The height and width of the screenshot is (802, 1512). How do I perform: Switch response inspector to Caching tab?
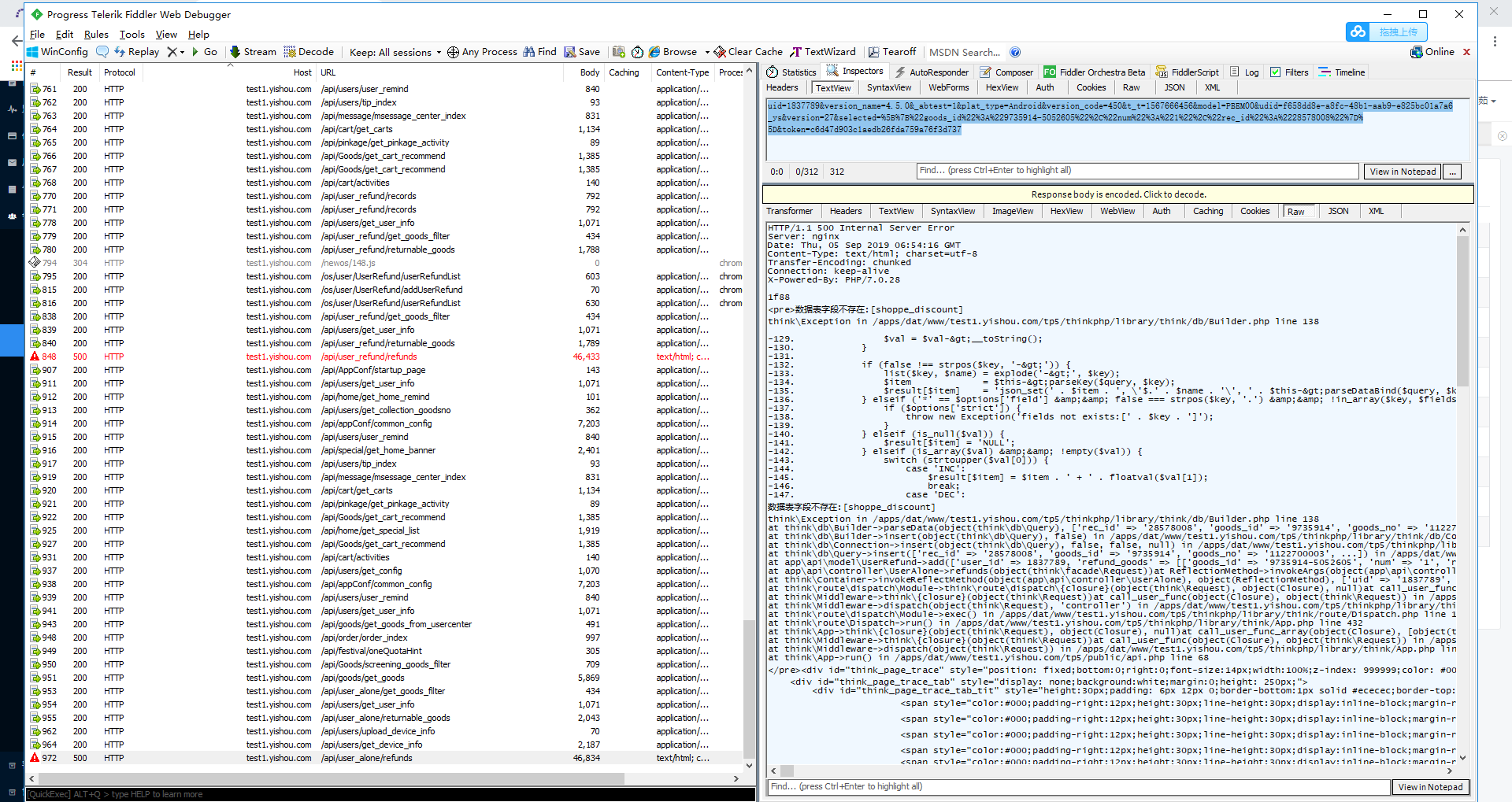1208,211
